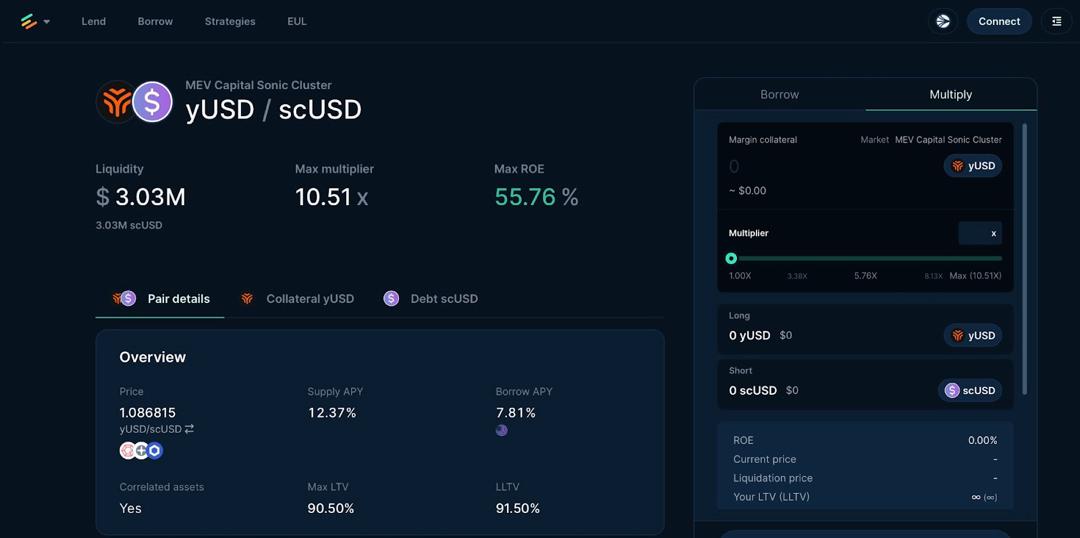Click the 3.03M scUSD liquidity subtext
Image resolution: width=1080 pixels, height=538 pixels.
129,225
